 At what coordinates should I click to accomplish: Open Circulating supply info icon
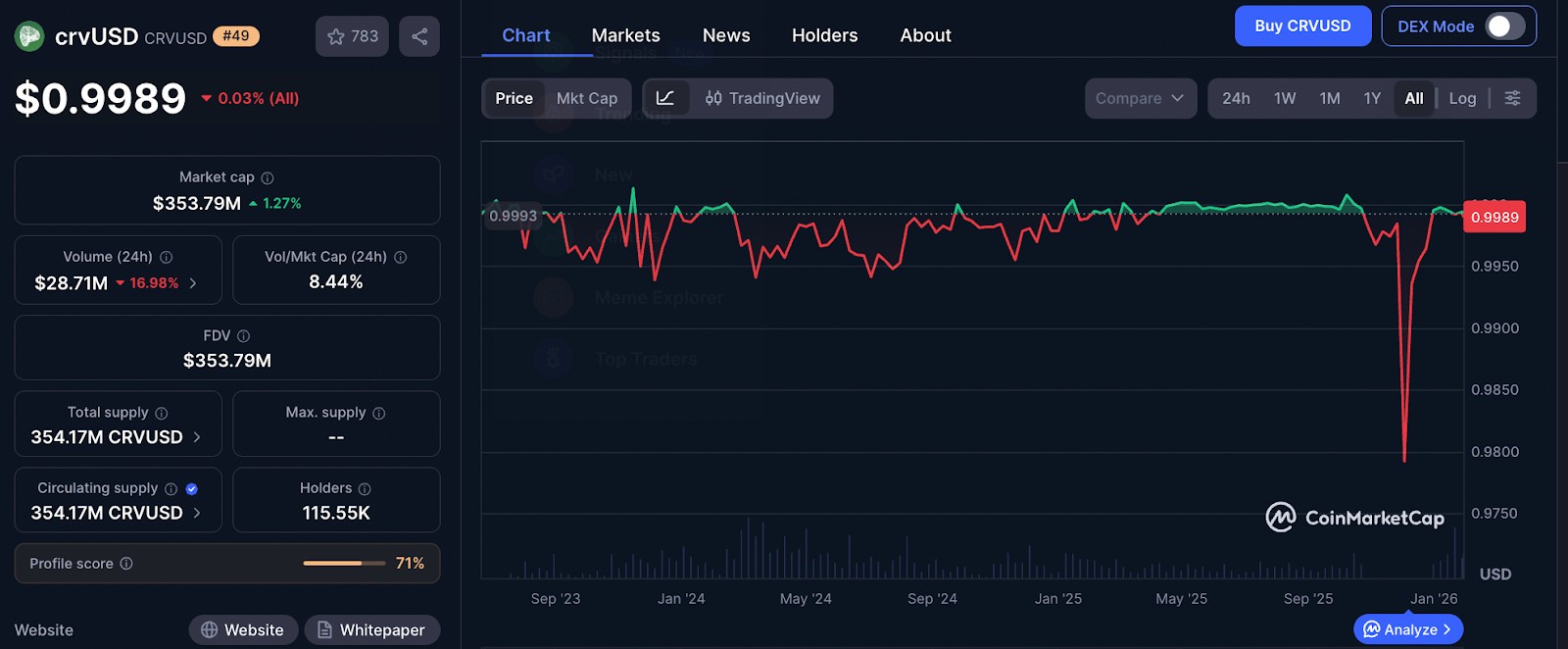[171, 489]
